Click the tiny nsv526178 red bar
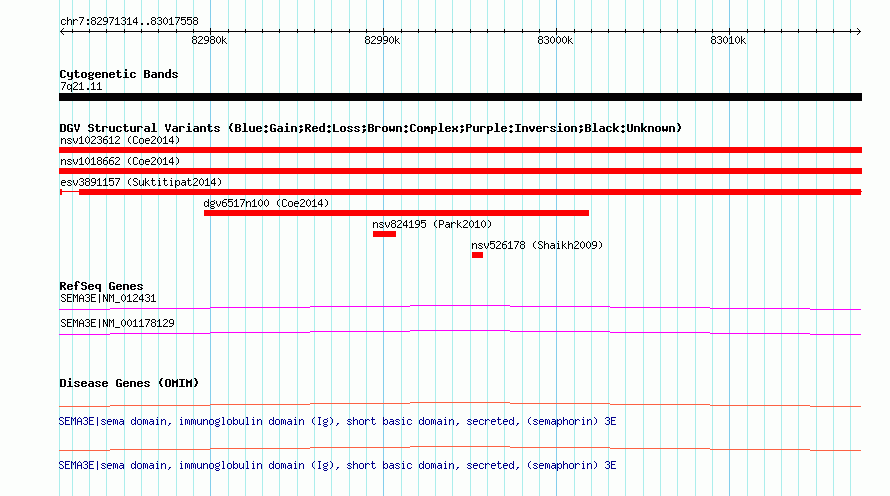The height and width of the screenshot is (496, 890). point(477,255)
